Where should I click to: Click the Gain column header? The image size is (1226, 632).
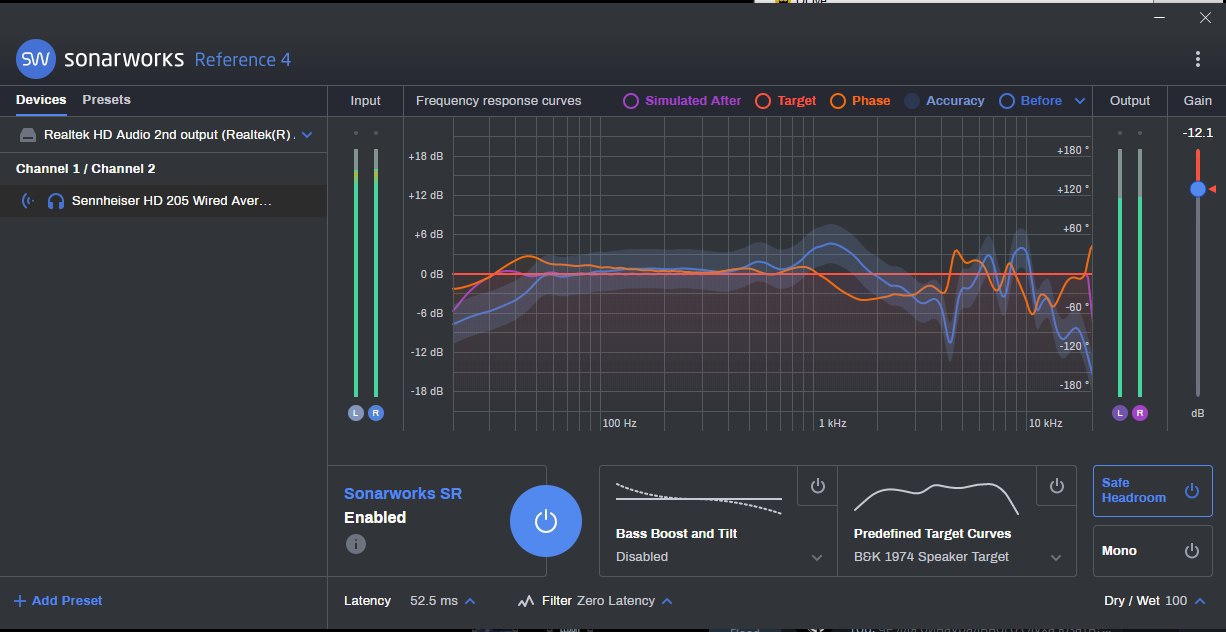tap(1197, 101)
